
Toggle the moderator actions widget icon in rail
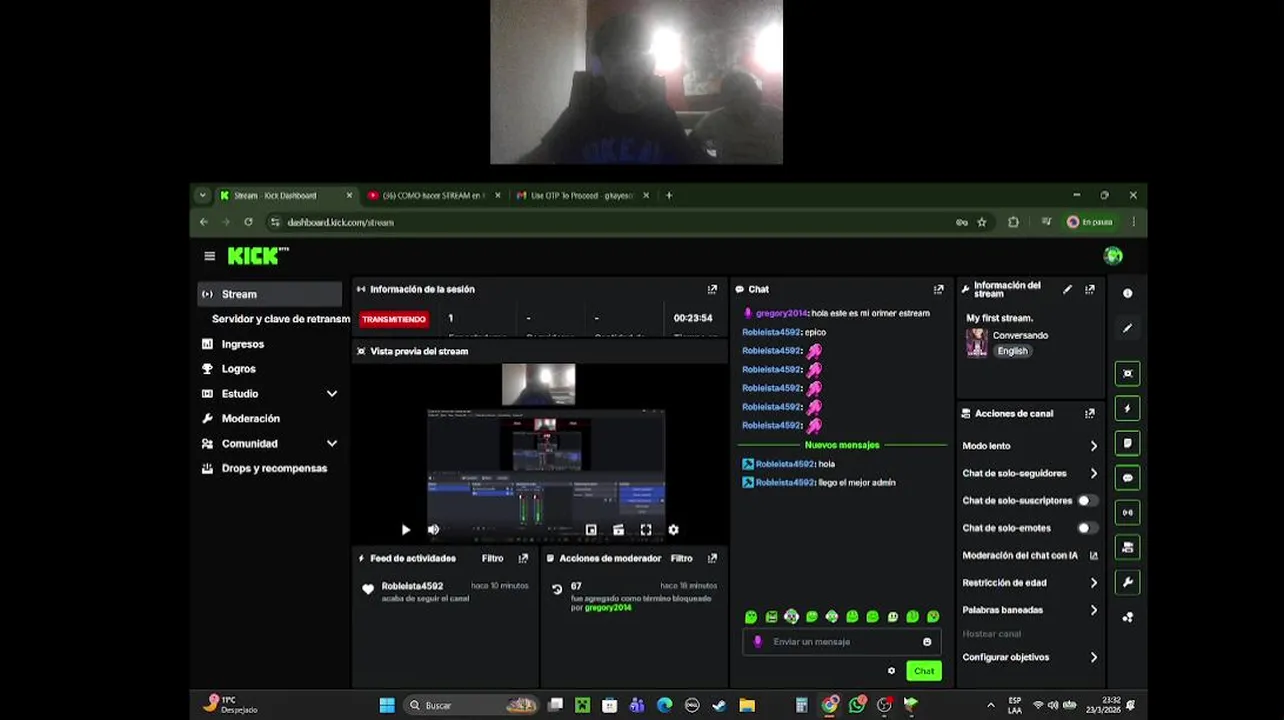[x=1127, y=547]
